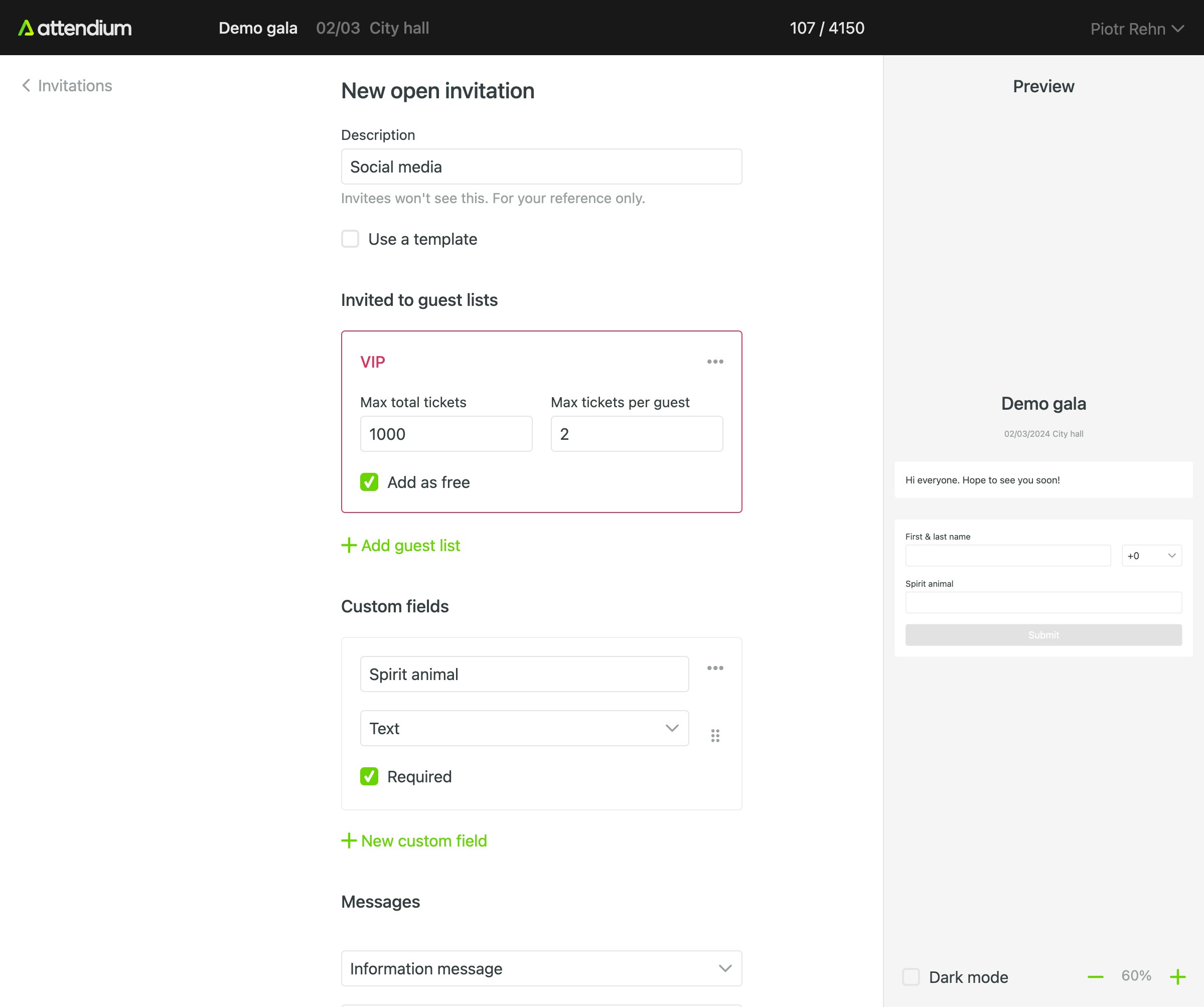Enable the Use a template checkbox
This screenshot has height=1007, width=1204.
click(x=350, y=239)
